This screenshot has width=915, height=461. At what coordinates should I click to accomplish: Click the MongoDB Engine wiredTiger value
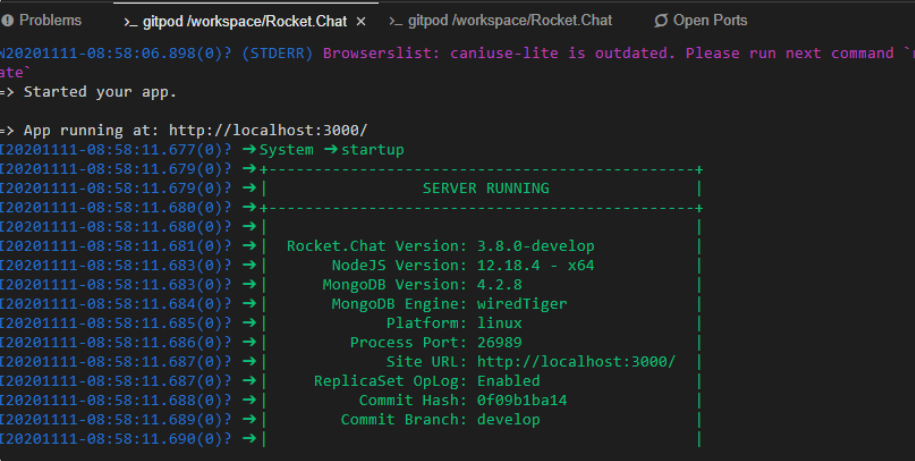point(522,303)
